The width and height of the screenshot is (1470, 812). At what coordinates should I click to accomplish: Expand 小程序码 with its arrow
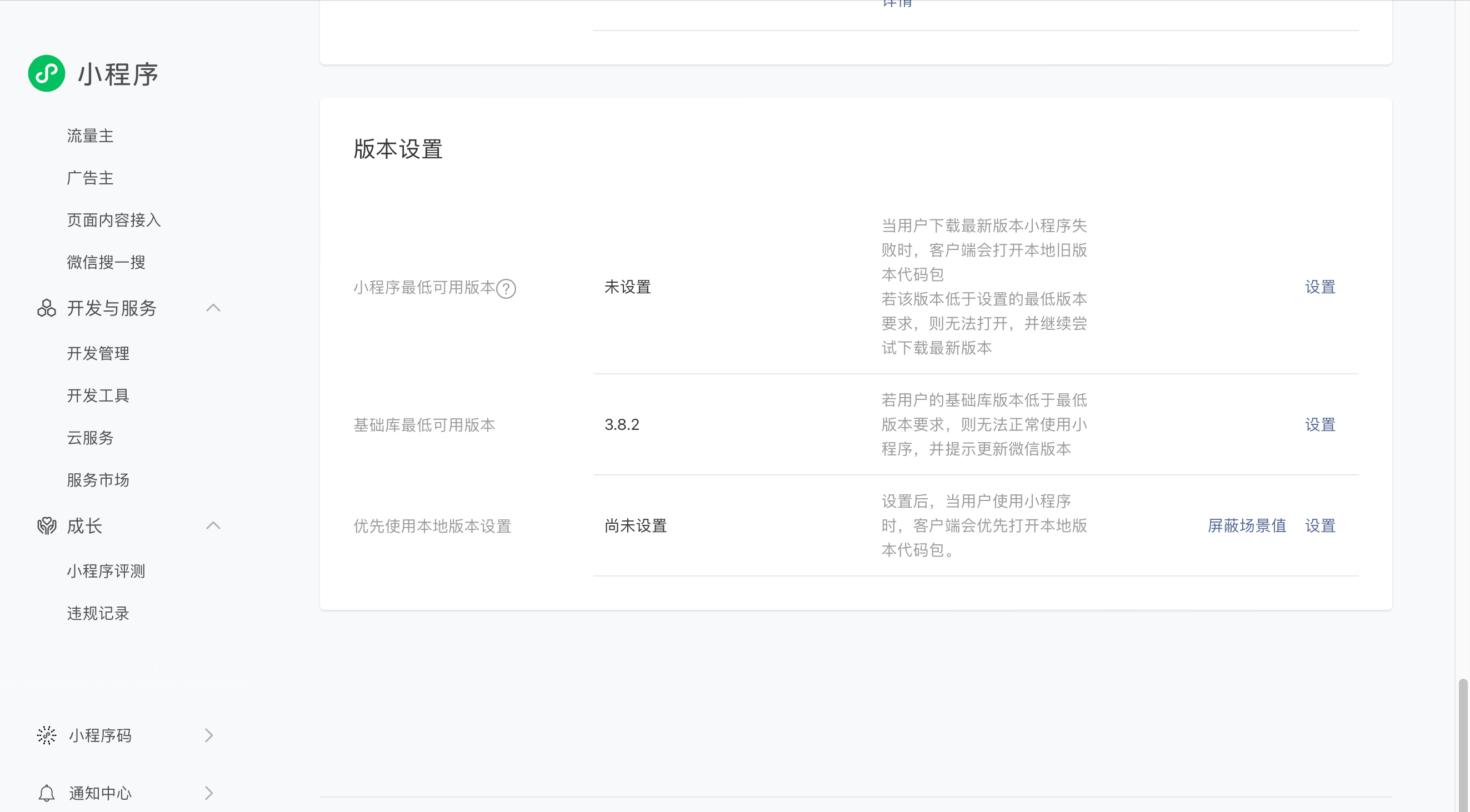[209, 735]
